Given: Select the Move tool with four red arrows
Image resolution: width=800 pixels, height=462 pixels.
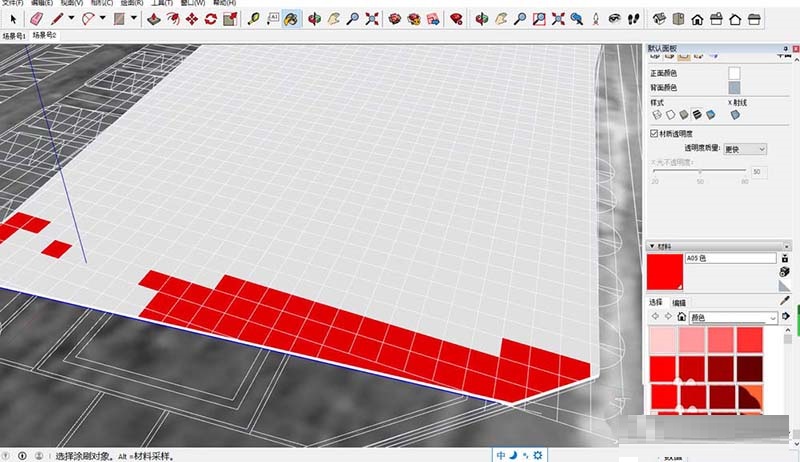Looking at the screenshot, I should pyautogui.click(x=192, y=19).
